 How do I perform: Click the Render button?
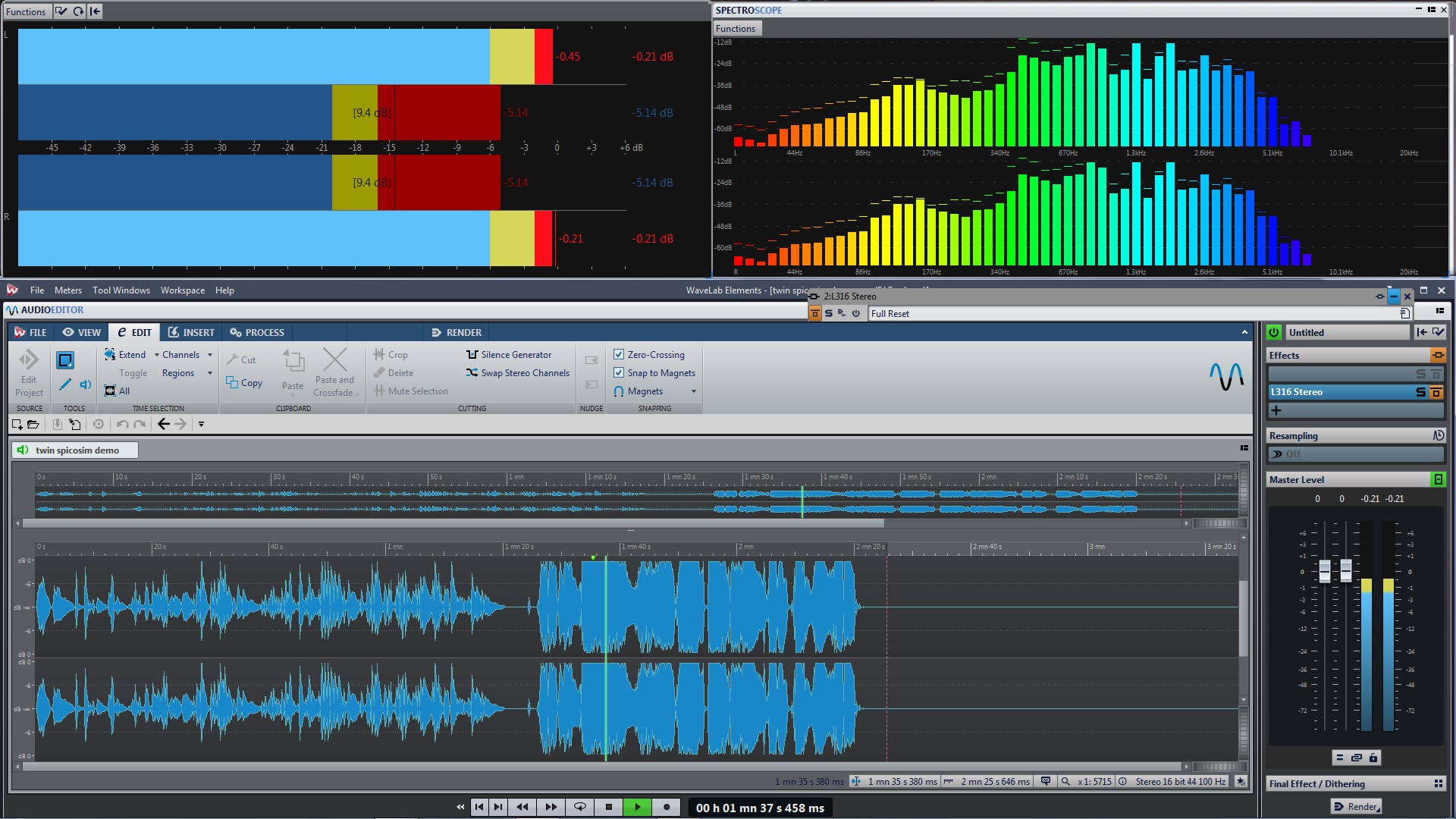tap(1356, 807)
